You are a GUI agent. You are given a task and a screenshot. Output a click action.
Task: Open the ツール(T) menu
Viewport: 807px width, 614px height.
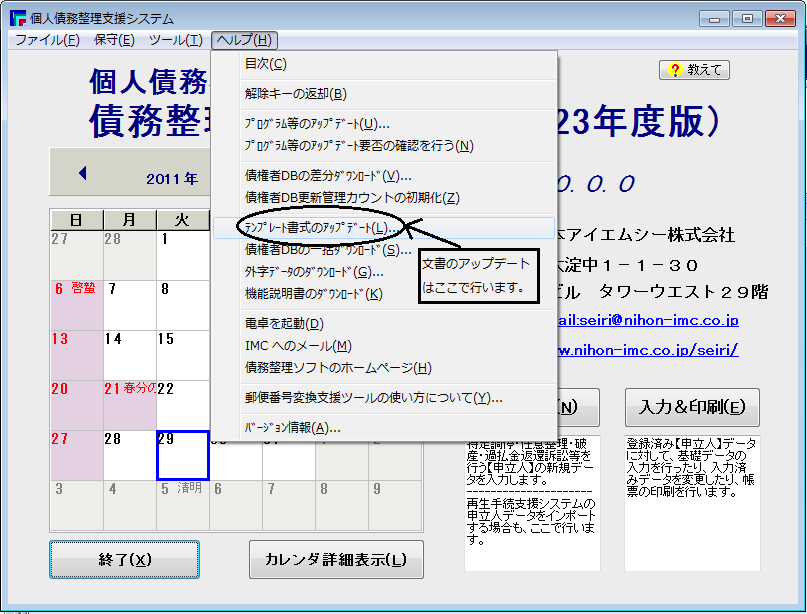(x=175, y=40)
